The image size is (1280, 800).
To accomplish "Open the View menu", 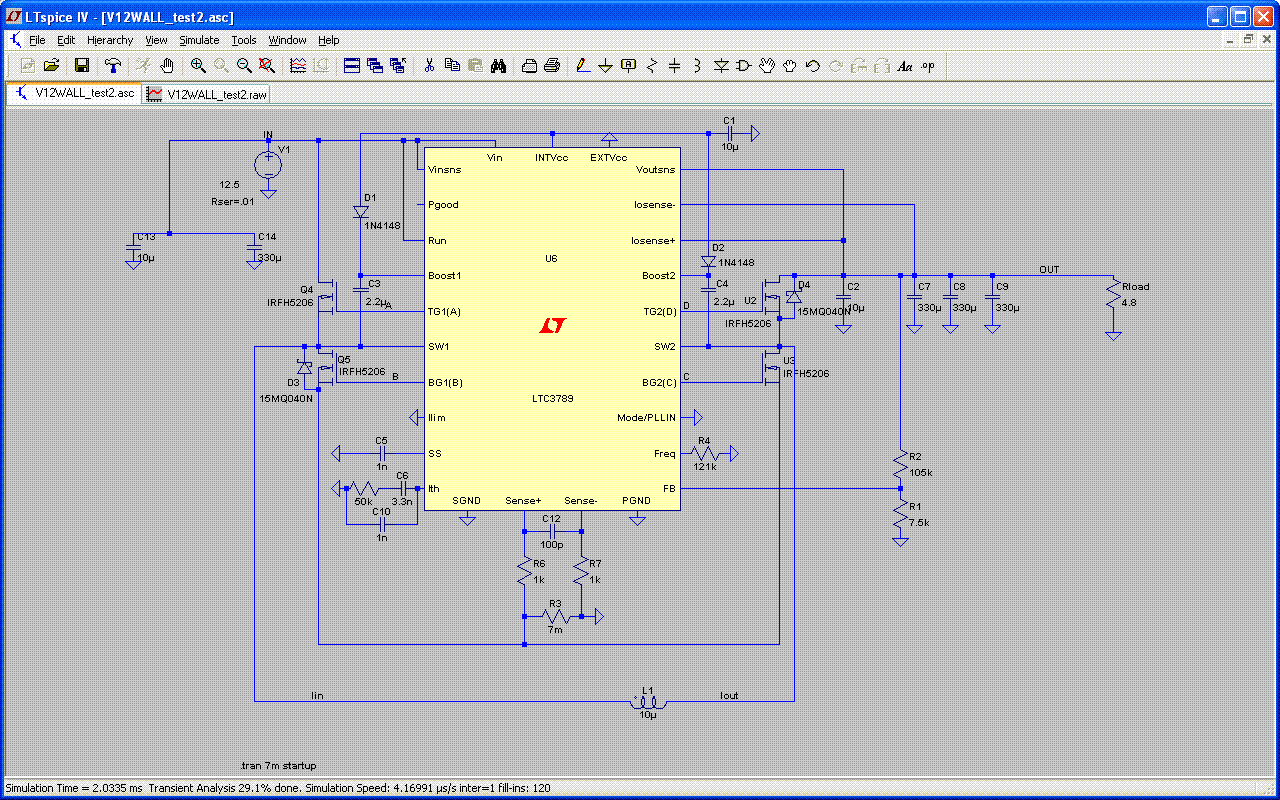I will click(156, 40).
